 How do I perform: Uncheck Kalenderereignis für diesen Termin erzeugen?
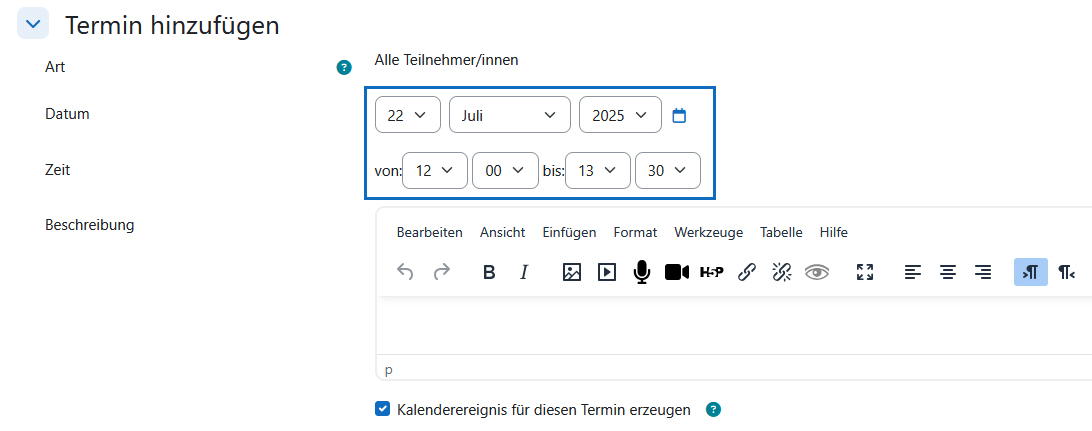click(382, 409)
